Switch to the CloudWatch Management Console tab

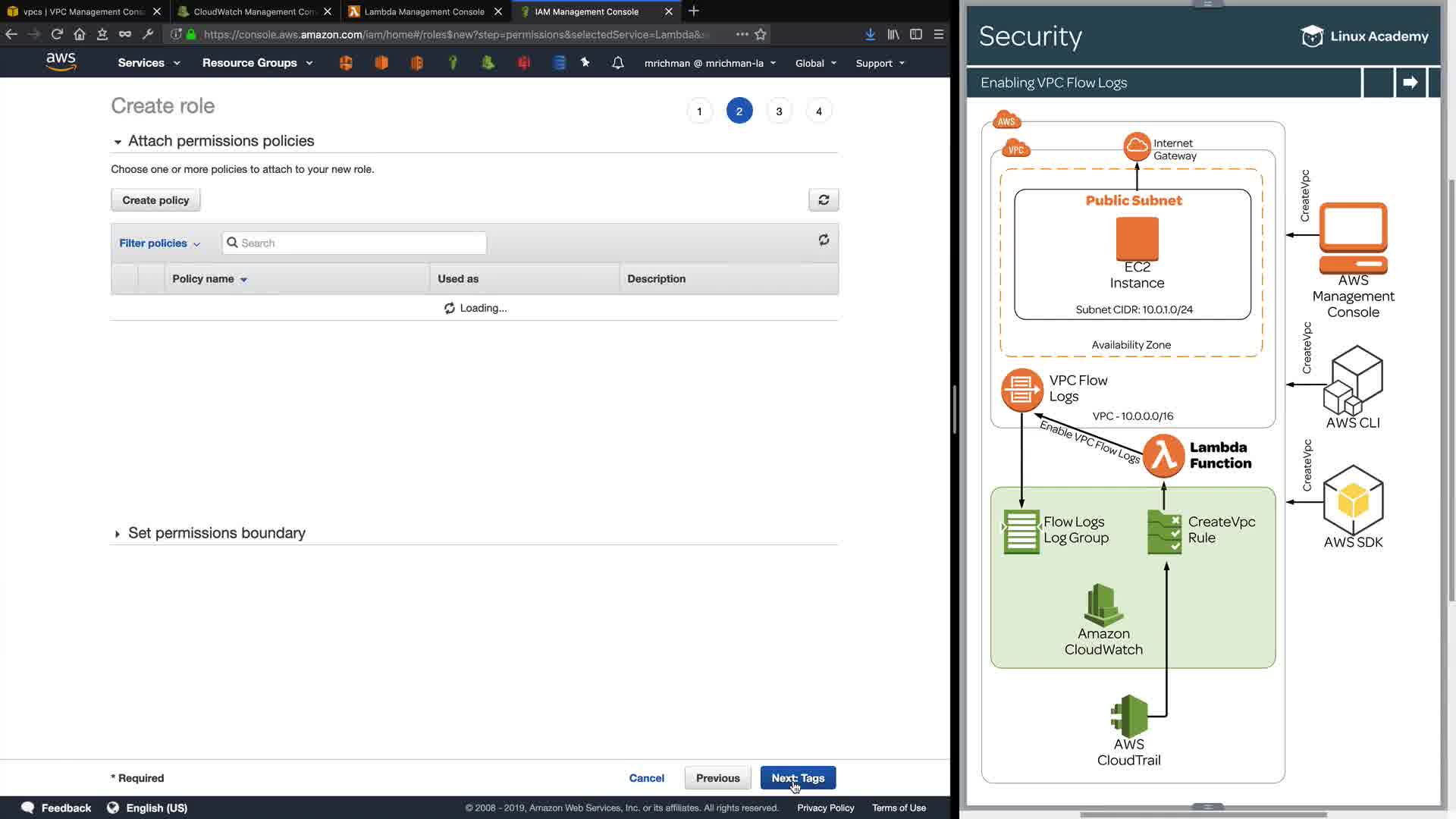(254, 11)
